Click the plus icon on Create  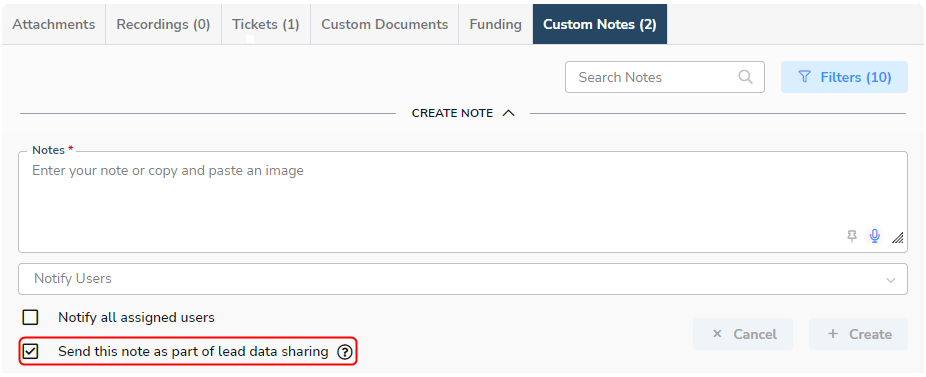833,334
